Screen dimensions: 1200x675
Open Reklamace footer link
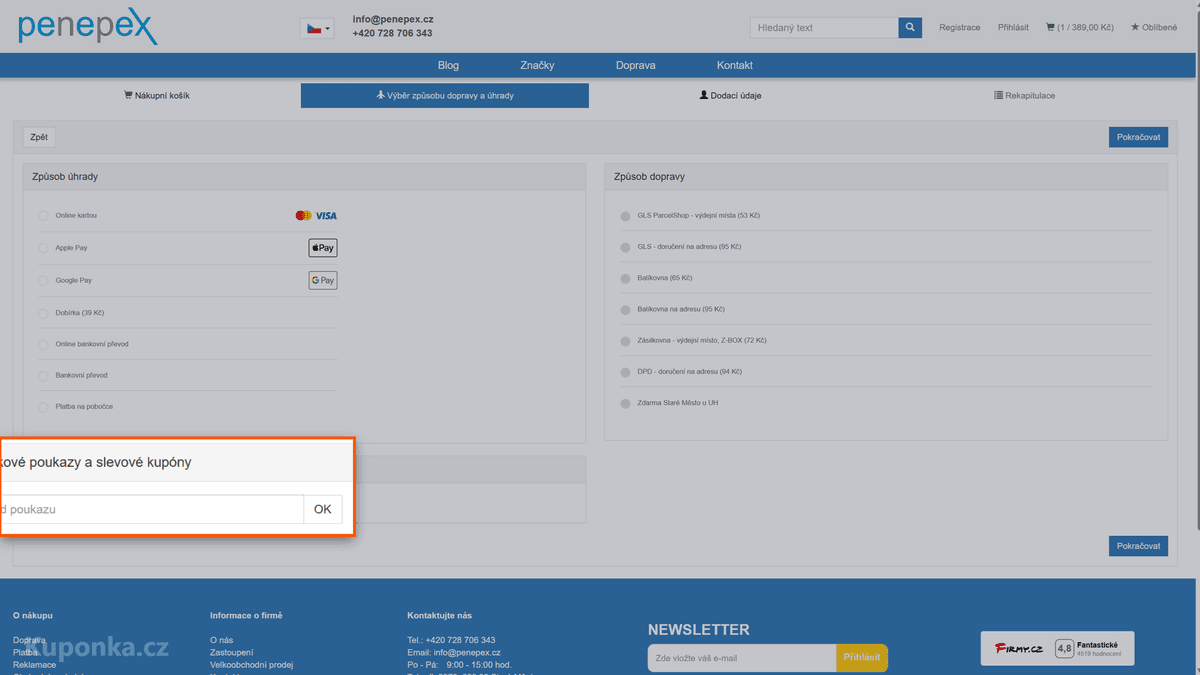click(35, 664)
